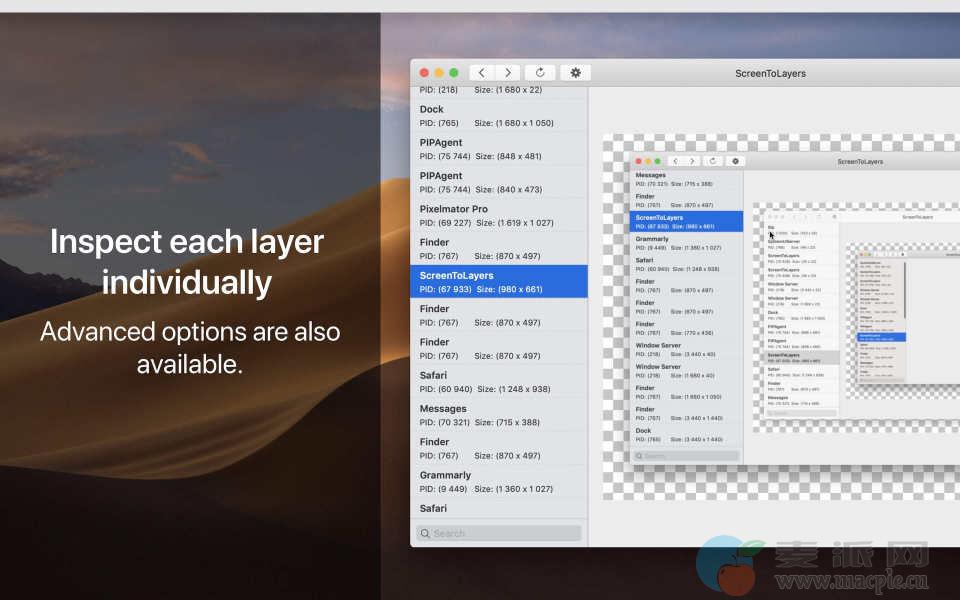Select Finder layer directly above ScreenToLayers row

[x=498, y=248]
